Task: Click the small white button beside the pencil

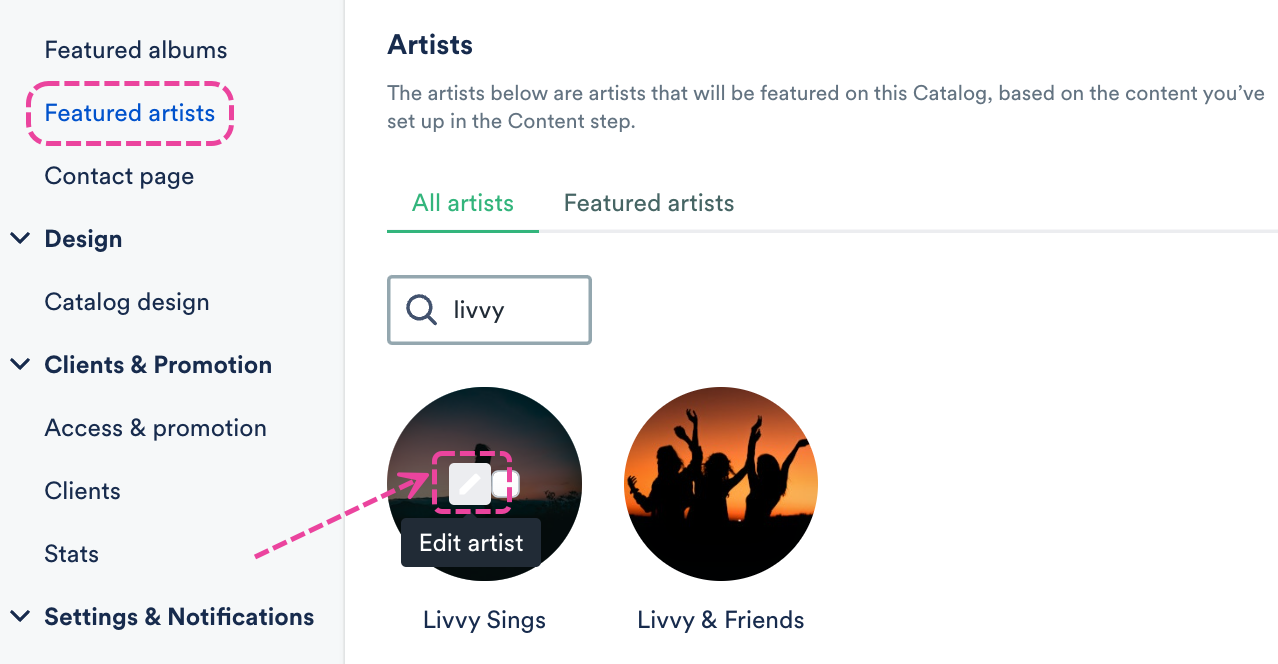Action: click(506, 485)
